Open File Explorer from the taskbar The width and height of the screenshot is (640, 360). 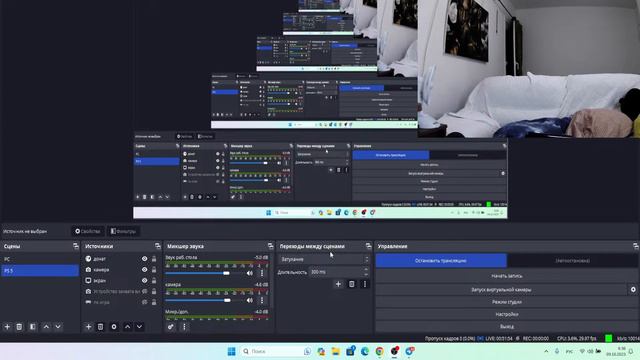tap(336, 351)
